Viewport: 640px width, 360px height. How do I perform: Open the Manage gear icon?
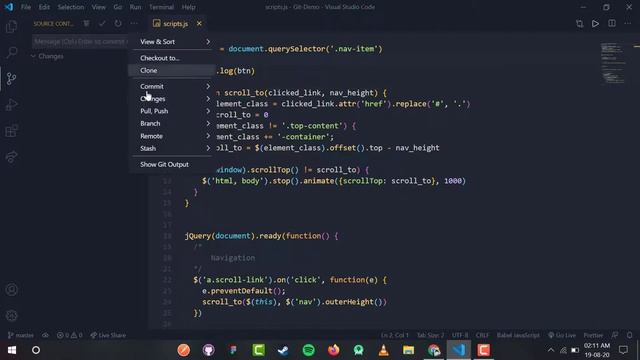[11, 316]
